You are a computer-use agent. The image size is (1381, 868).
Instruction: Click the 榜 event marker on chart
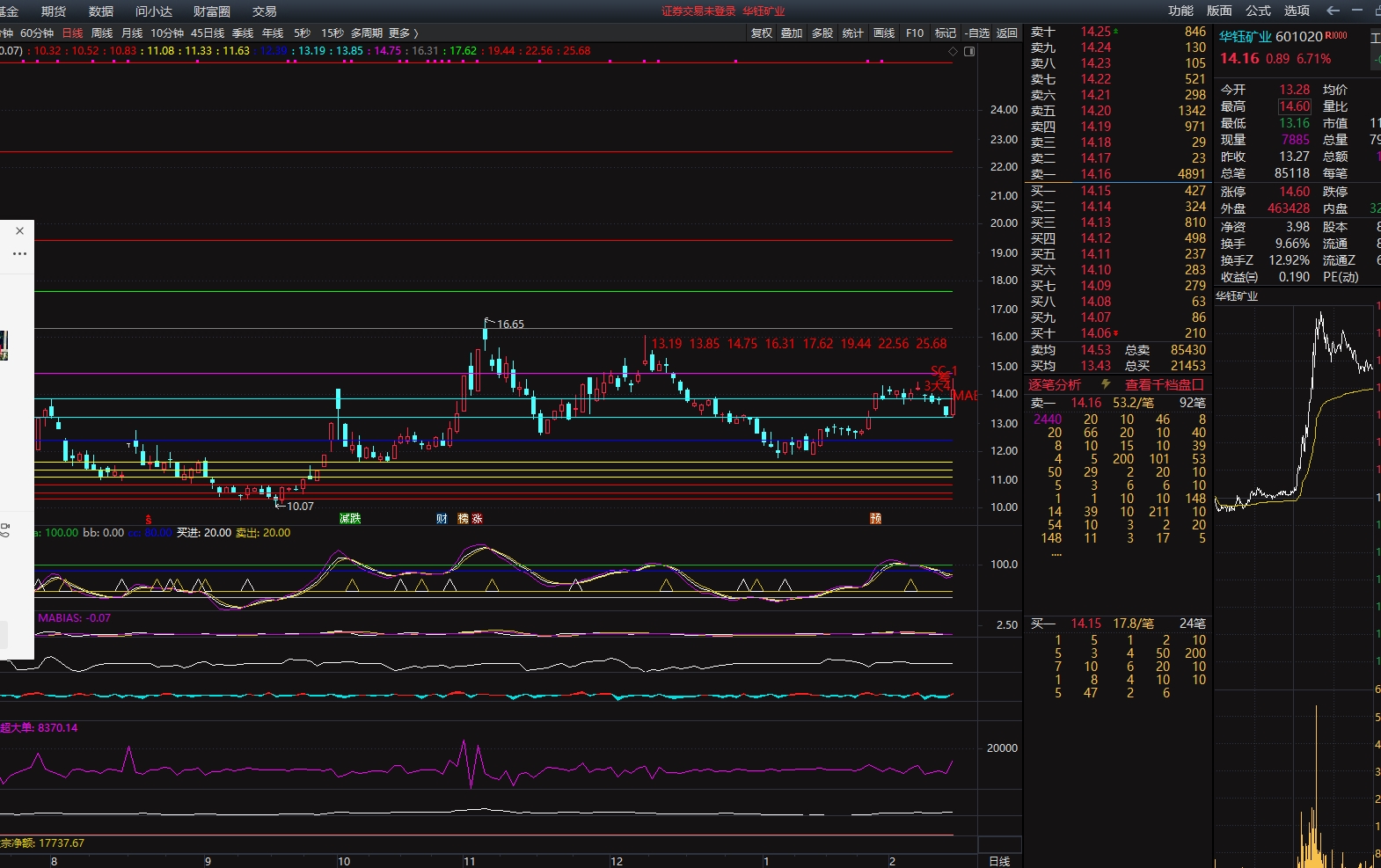pyautogui.click(x=463, y=519)
